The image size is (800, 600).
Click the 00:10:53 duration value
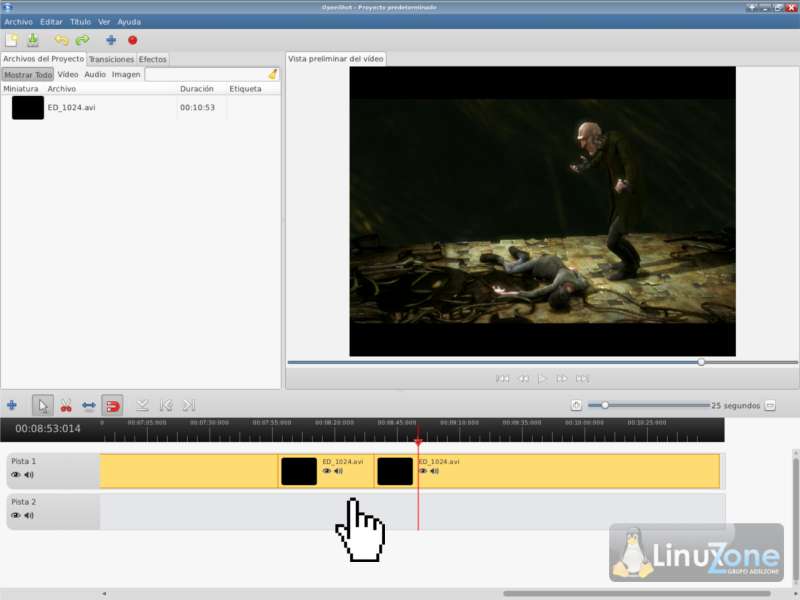click(197, 108)
